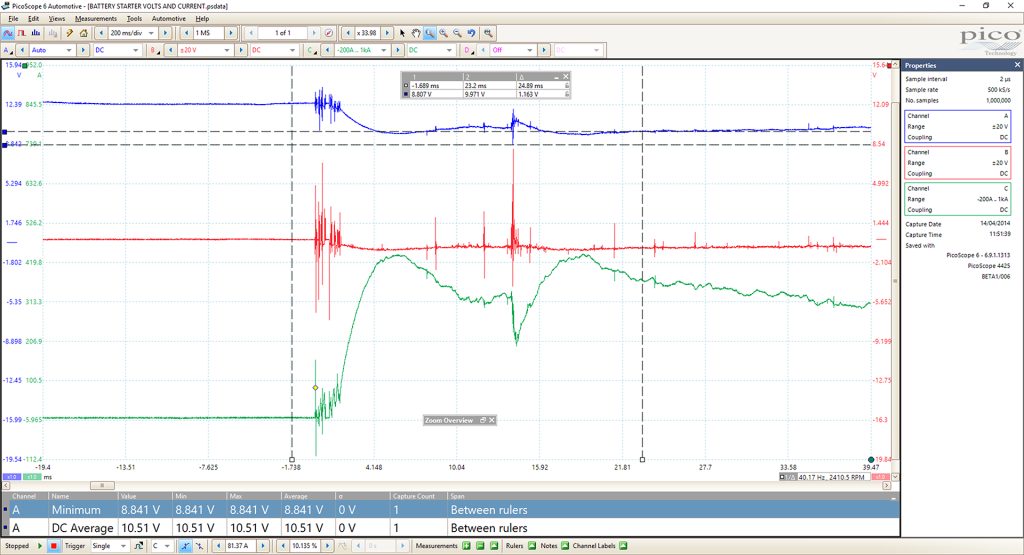Click the zoom in magnifier
1024x555 pixels.
coord(443,33)
